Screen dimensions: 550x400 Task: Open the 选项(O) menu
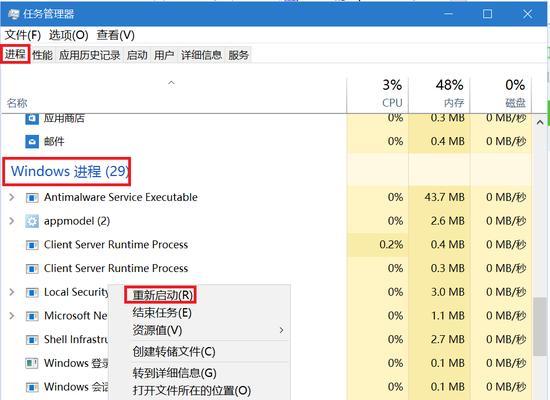[68, 35]
